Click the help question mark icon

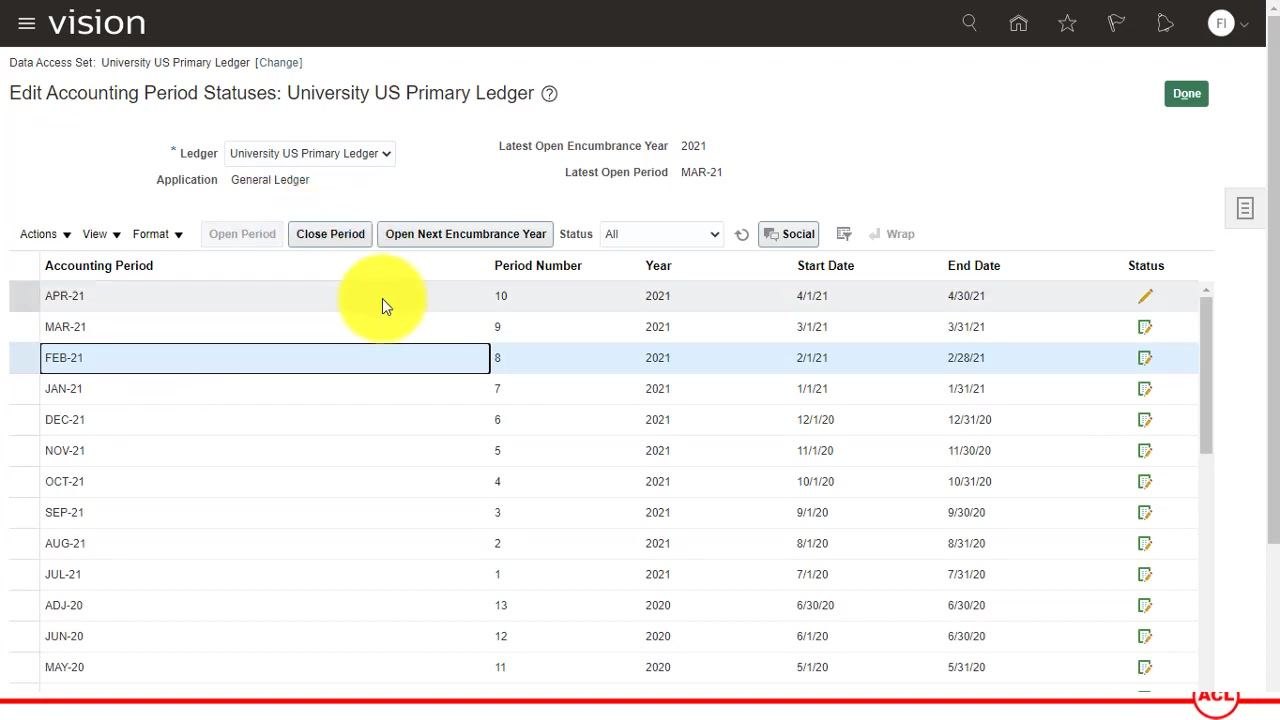tap(549, 94)
